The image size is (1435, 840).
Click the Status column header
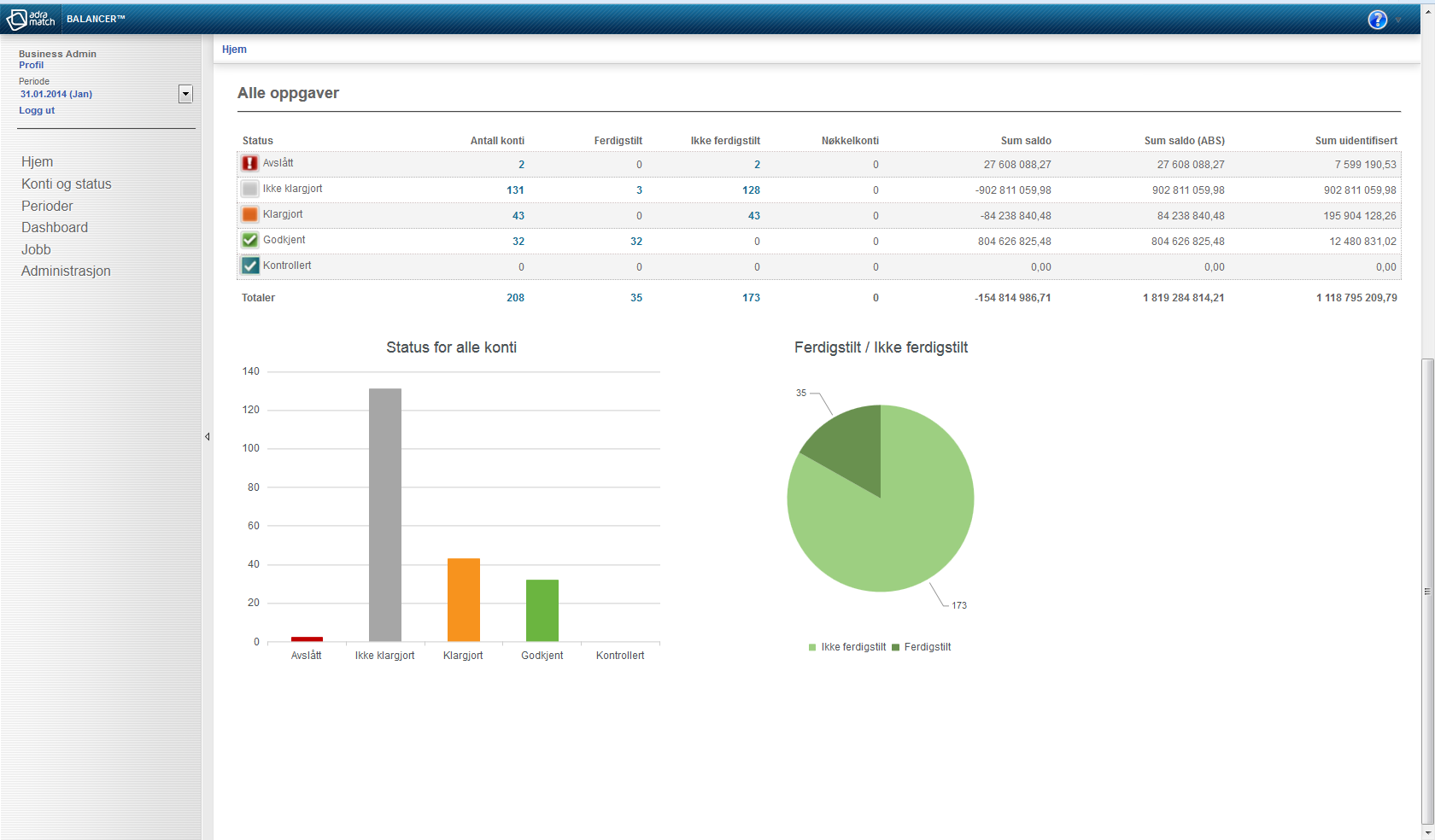[x=258, y=141]
